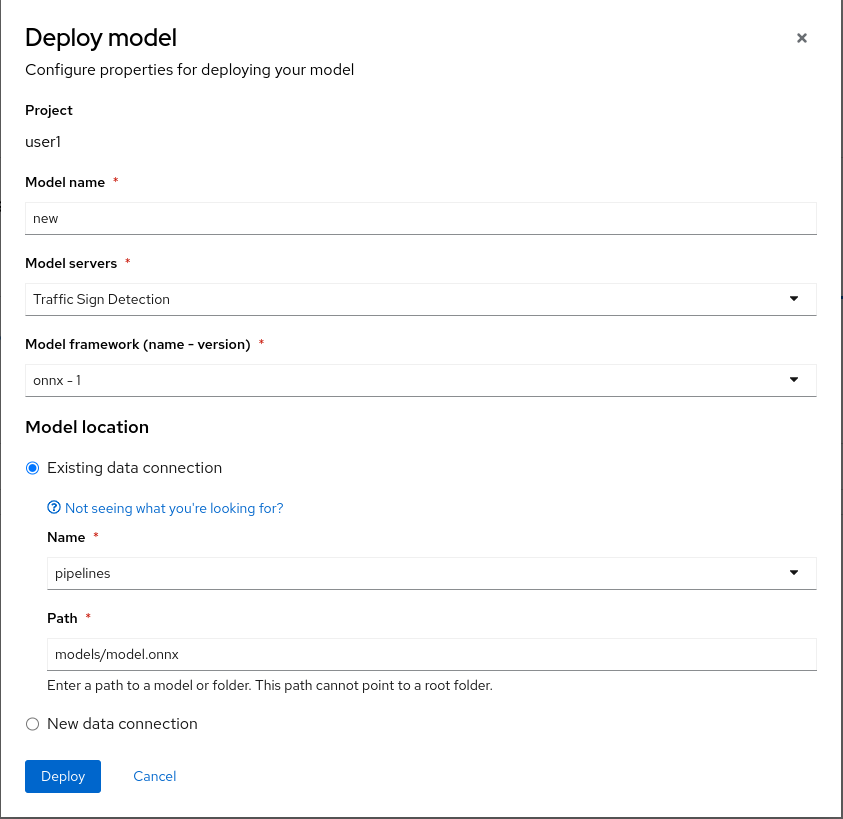This screenshot has height=819, width=843.
Task: Click the "Path" field label
Action: (x=62, y=618)
